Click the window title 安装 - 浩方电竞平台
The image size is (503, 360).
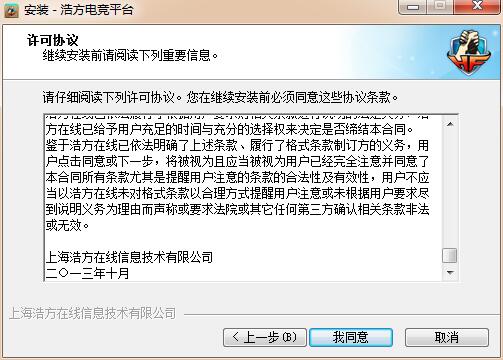(x=79, y=10)
